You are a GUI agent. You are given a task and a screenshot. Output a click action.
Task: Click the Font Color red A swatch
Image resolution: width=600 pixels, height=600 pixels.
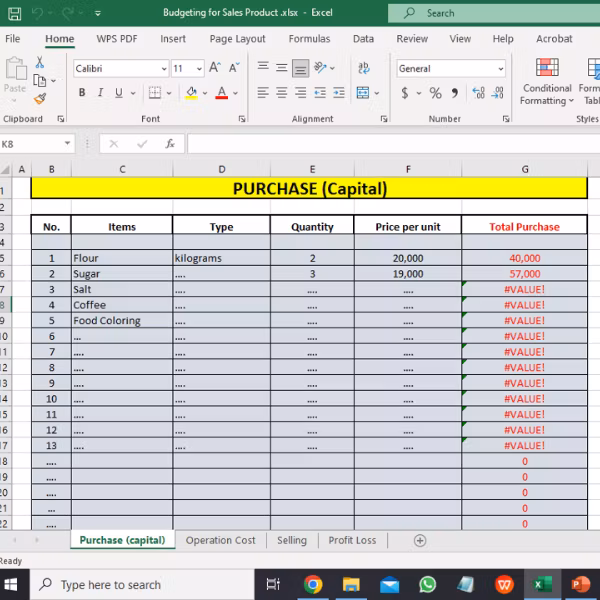221,93
